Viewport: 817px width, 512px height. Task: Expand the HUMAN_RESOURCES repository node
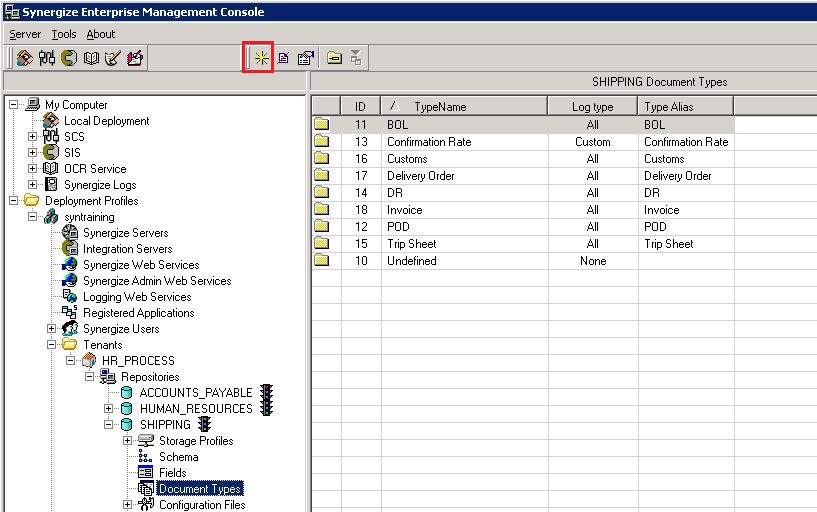[x=108, y=408]
